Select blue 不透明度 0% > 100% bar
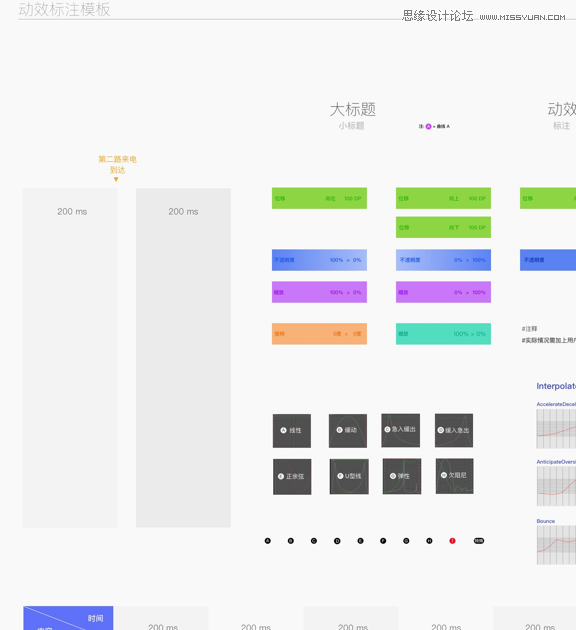The height and width of the screenshot is (630, 576). pyautogui.click(x=443, y=260)
